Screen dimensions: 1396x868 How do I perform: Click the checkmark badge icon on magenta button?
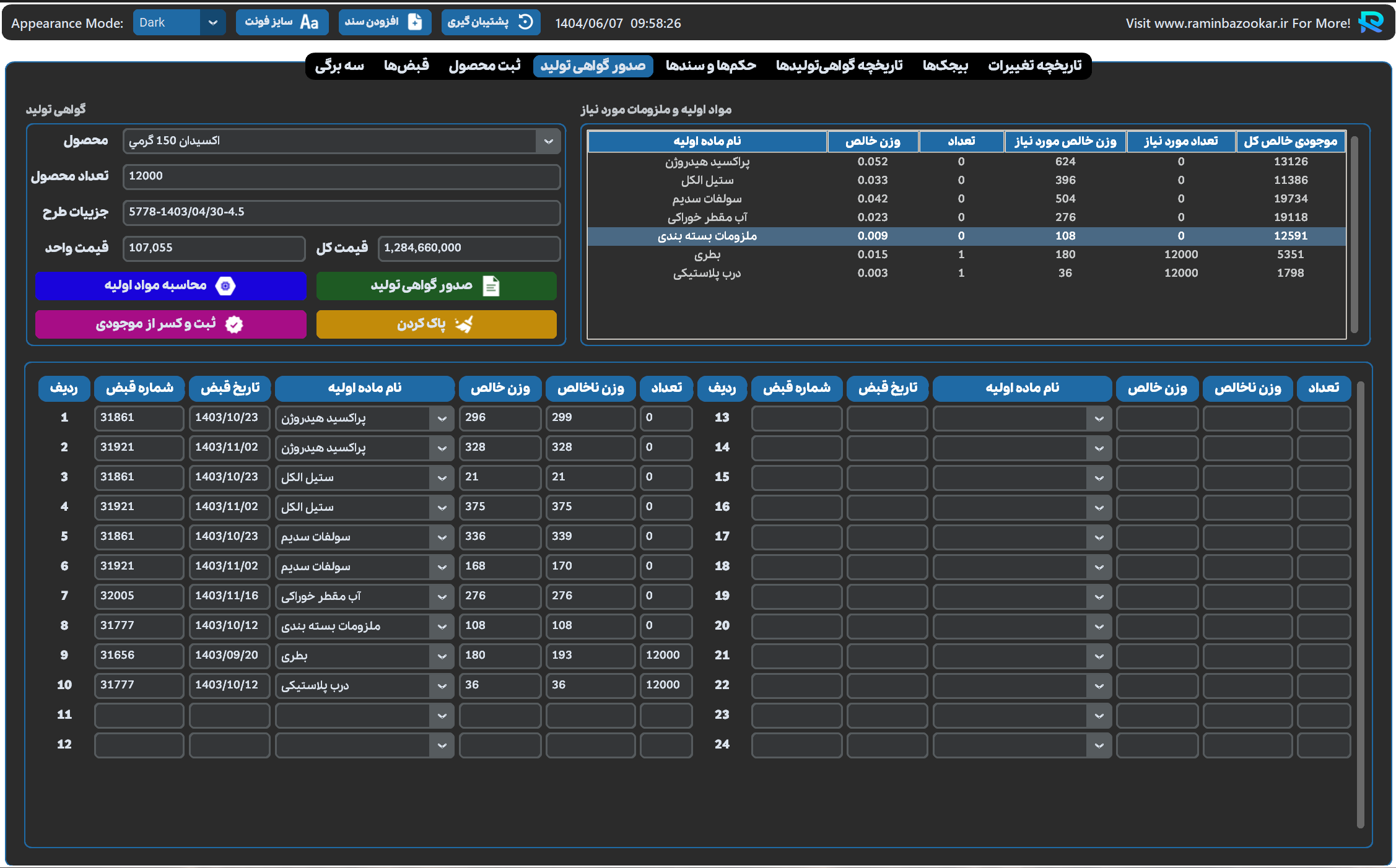coord(234,324)
